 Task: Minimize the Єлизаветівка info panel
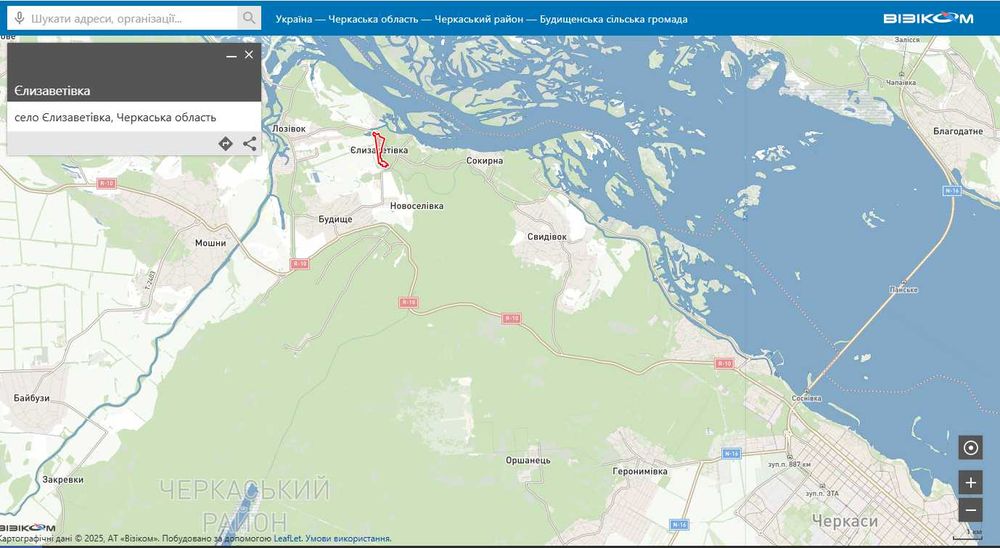coord(231,56)
